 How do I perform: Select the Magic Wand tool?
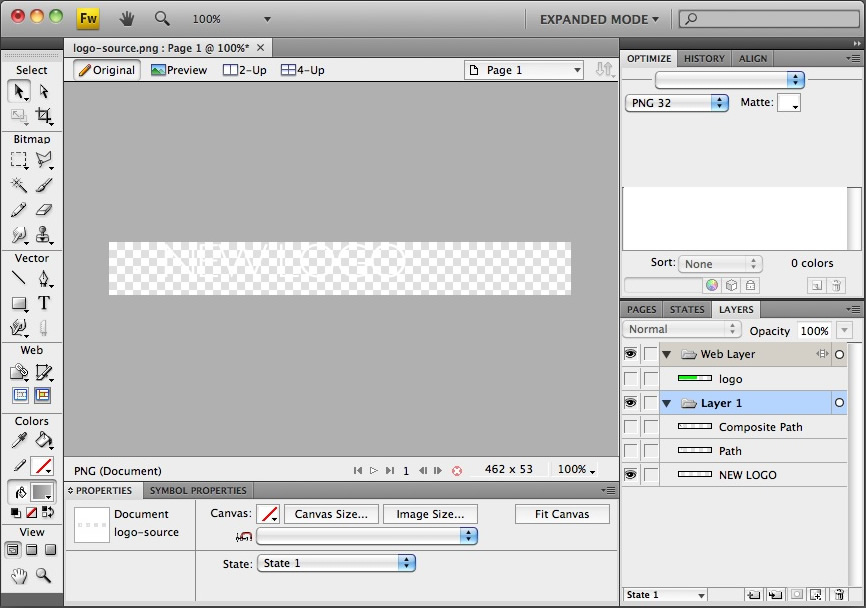tap(19, 185)
